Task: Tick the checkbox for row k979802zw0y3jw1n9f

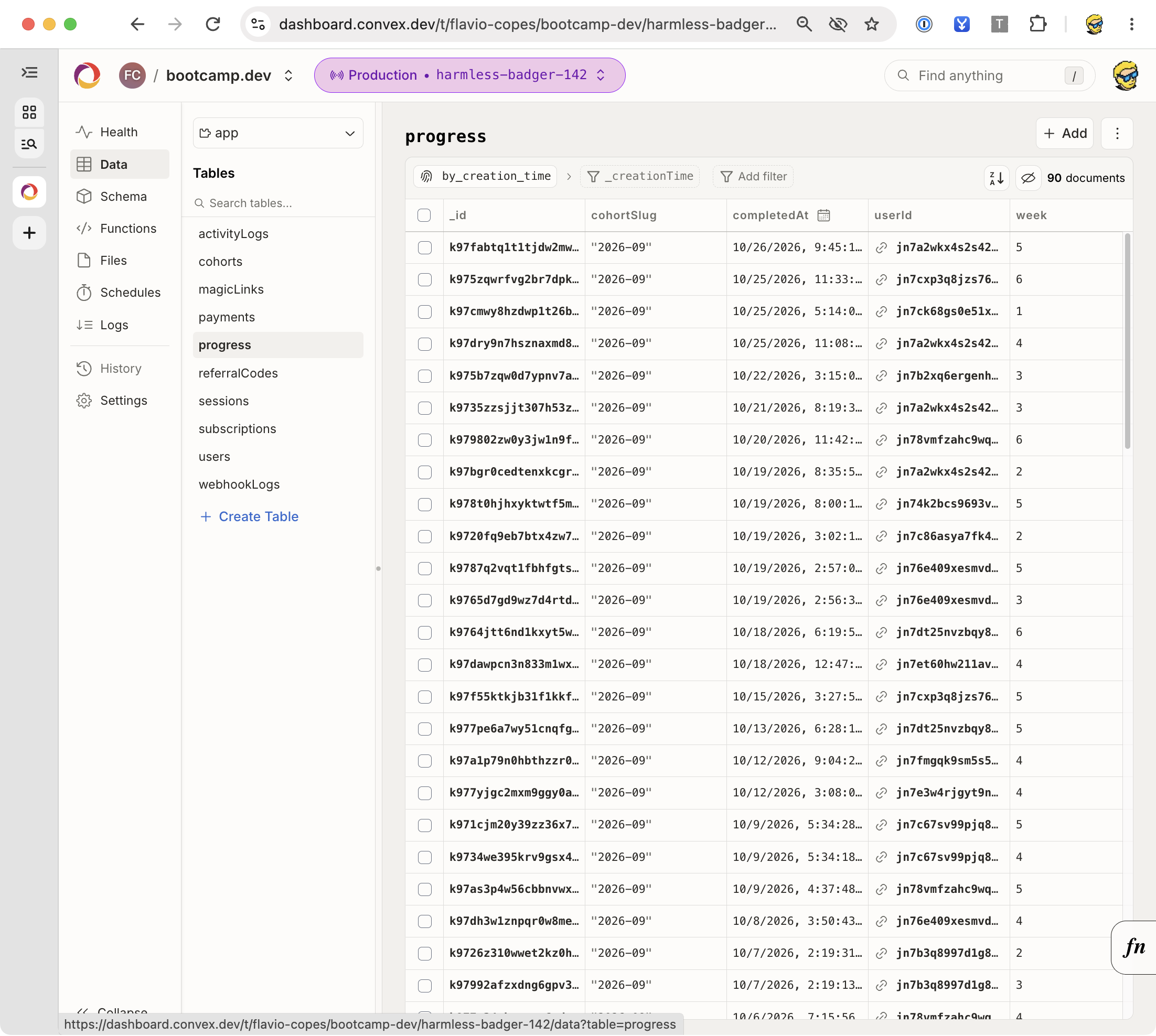Action: 424,440
